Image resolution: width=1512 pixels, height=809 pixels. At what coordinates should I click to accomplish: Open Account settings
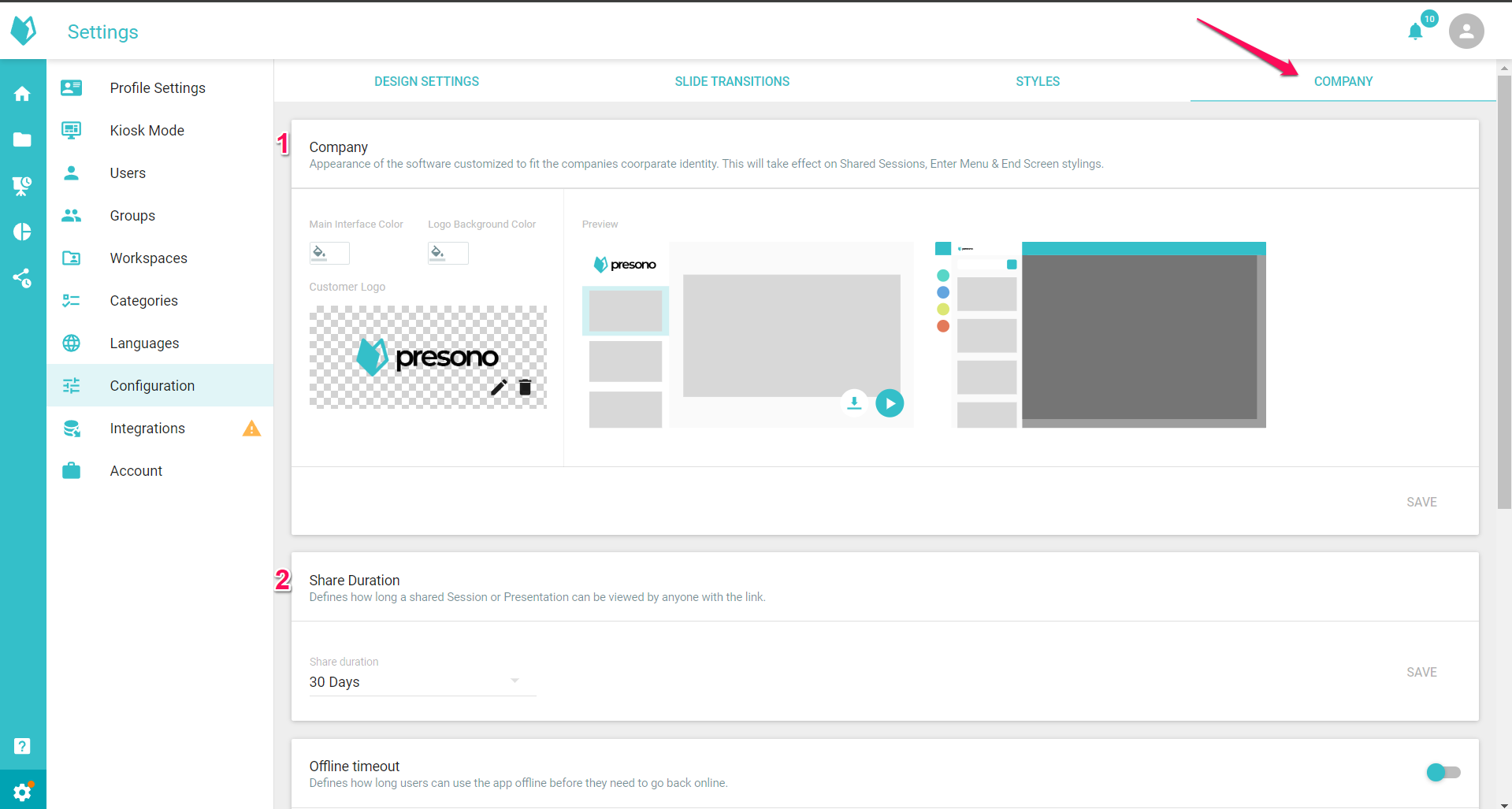[160, 470]
